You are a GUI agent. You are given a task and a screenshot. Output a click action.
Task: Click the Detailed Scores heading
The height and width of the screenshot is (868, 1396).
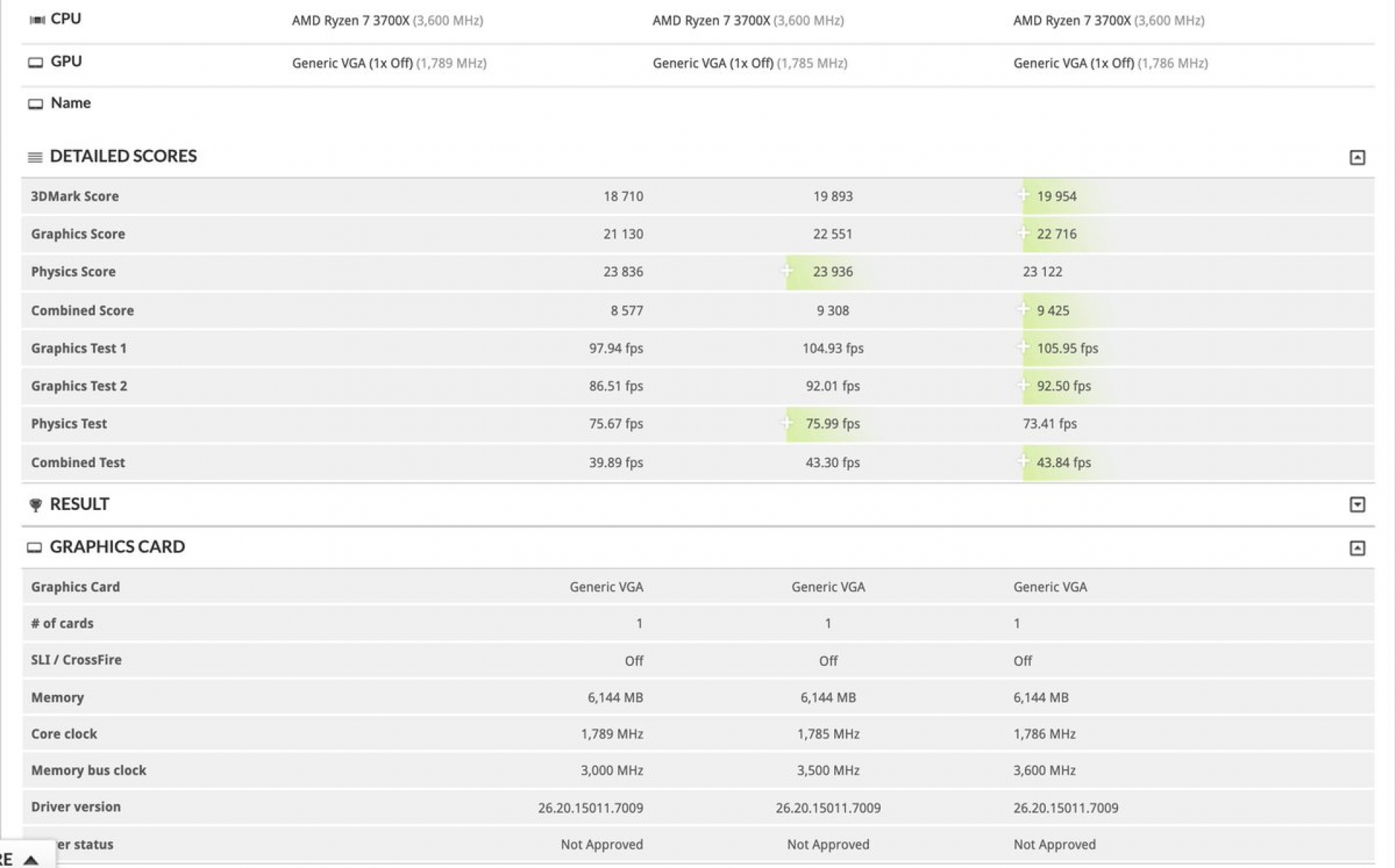coord(123,156)
